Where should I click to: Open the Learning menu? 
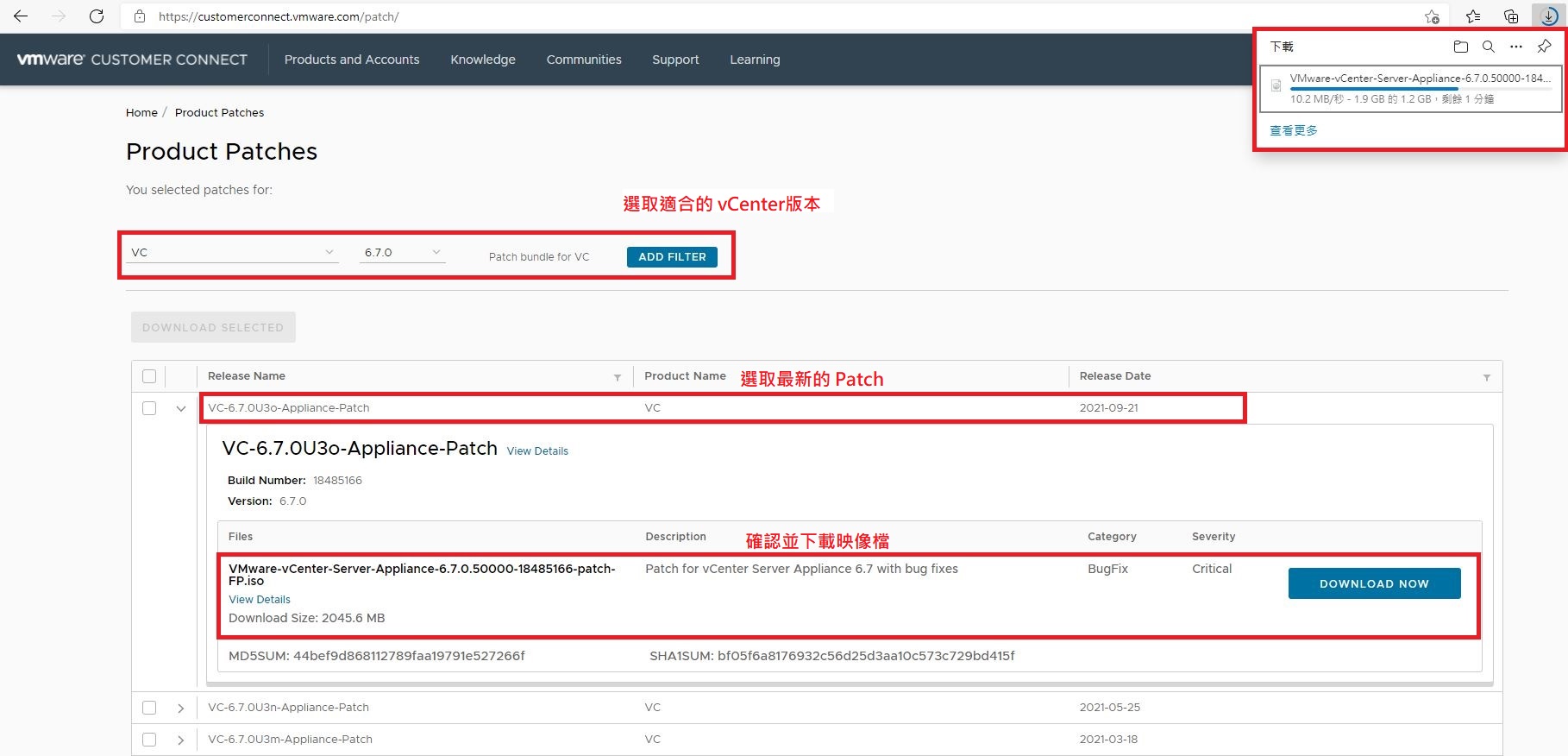tap(755, 60)
